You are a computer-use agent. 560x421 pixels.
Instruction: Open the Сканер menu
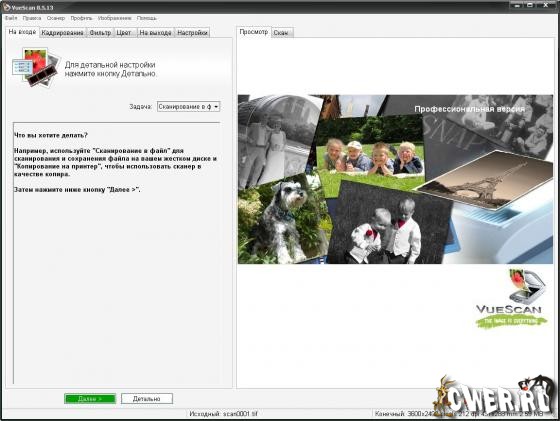click(x=56, y=18)
